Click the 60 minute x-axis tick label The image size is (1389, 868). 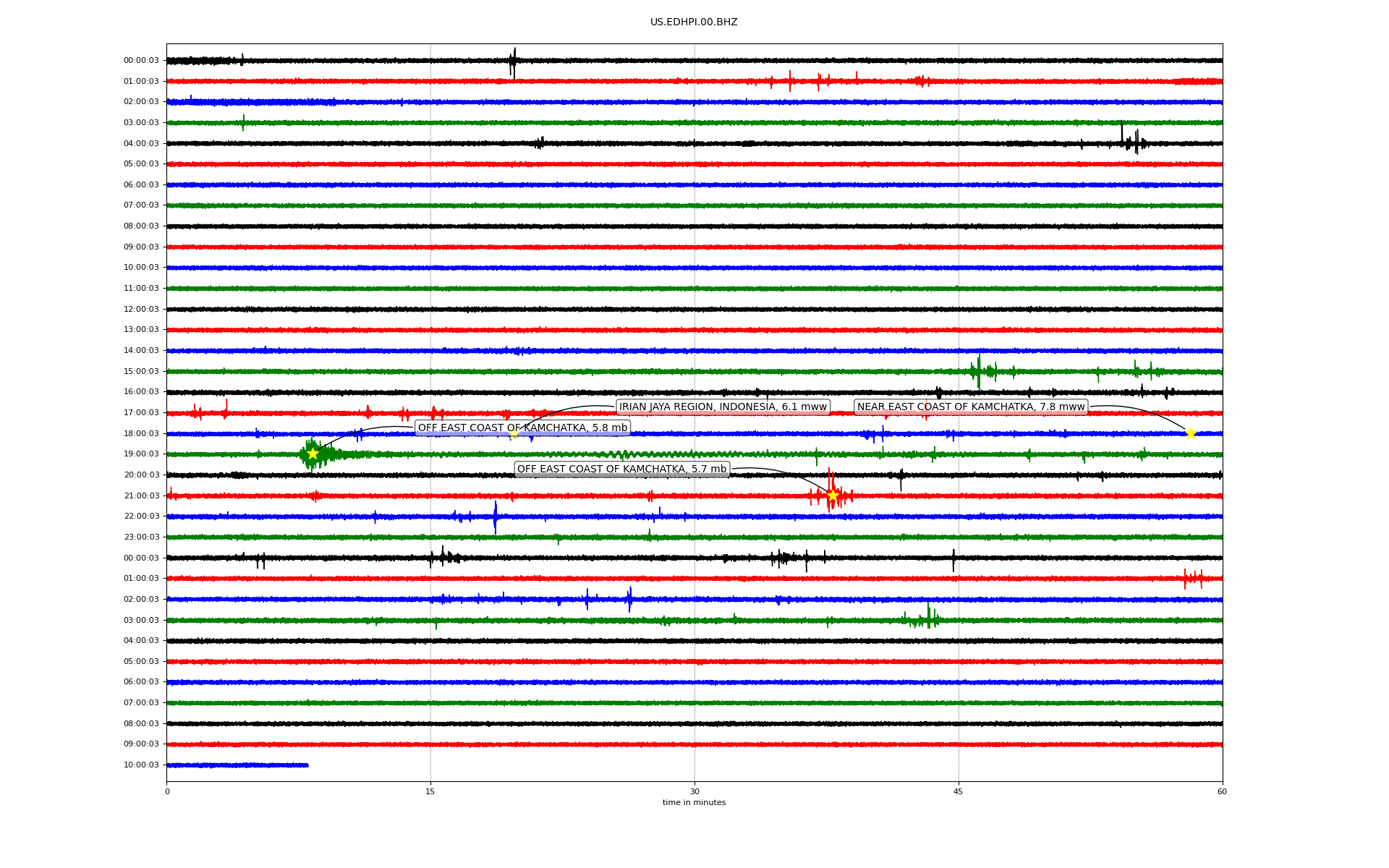click(1222, 791)
